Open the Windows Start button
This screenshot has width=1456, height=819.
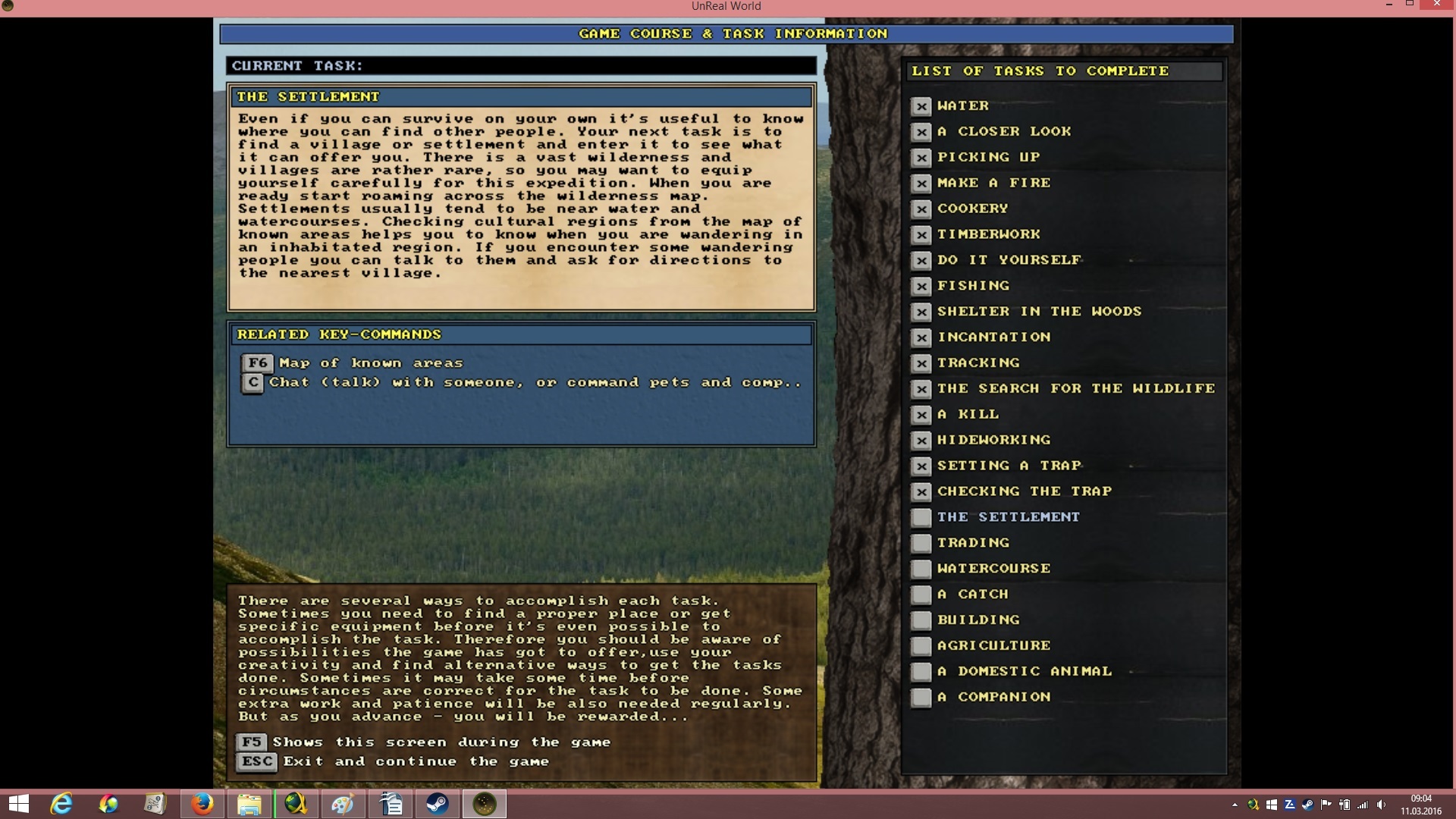[x=18, y=804]
